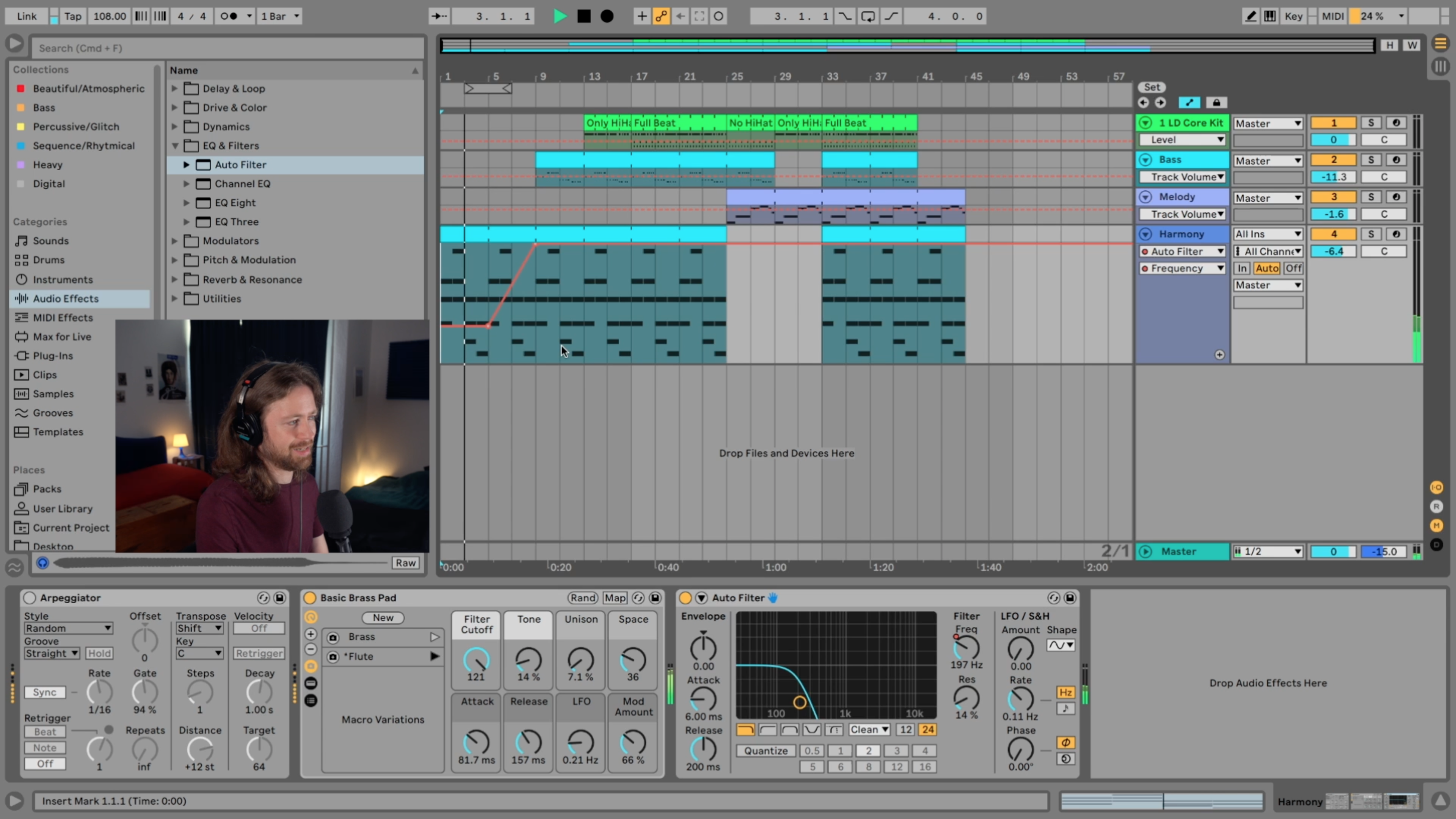Select the notch filter type icon
This screenshot has width=1456, height=819.
click(x=812, y=730)
